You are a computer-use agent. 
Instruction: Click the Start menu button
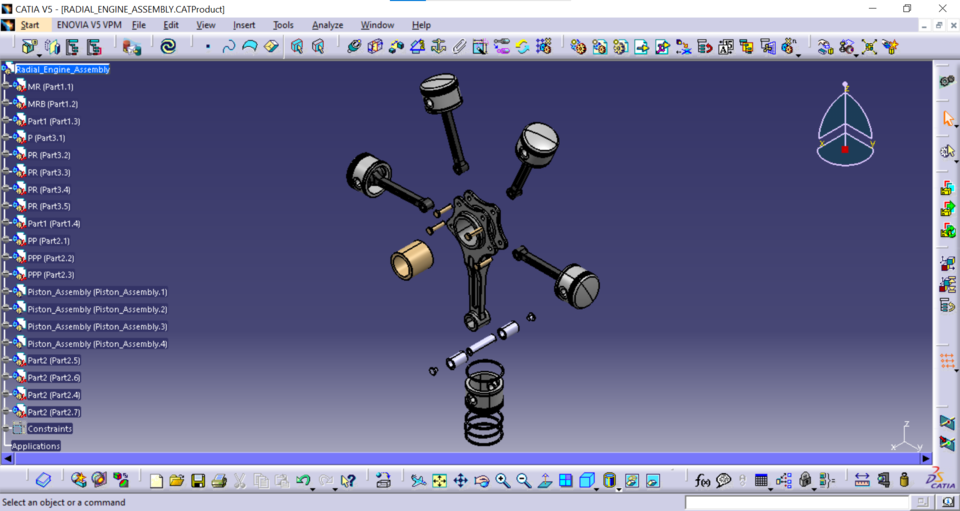tap(30, 25)
